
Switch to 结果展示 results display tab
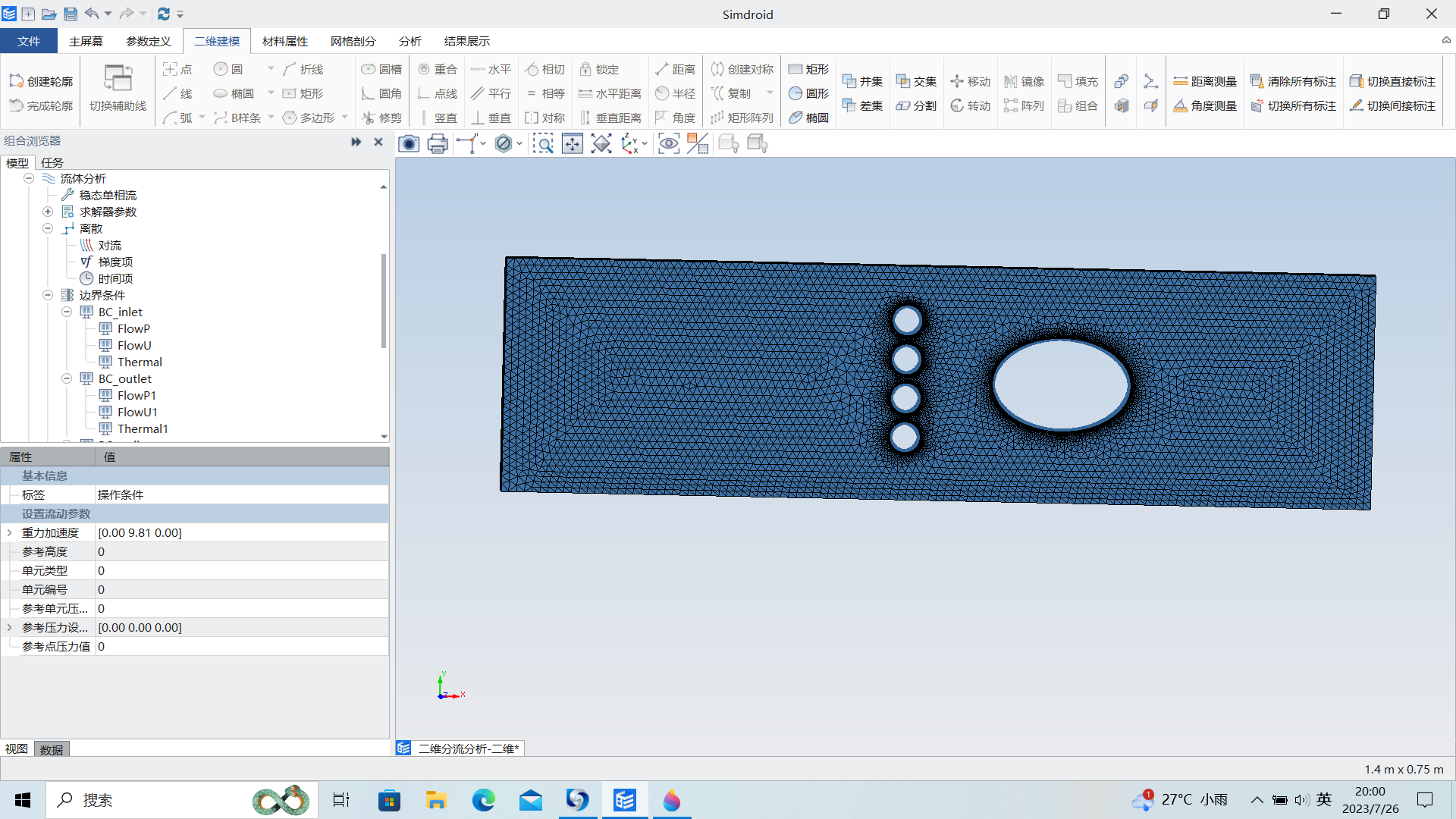(467, 41)
